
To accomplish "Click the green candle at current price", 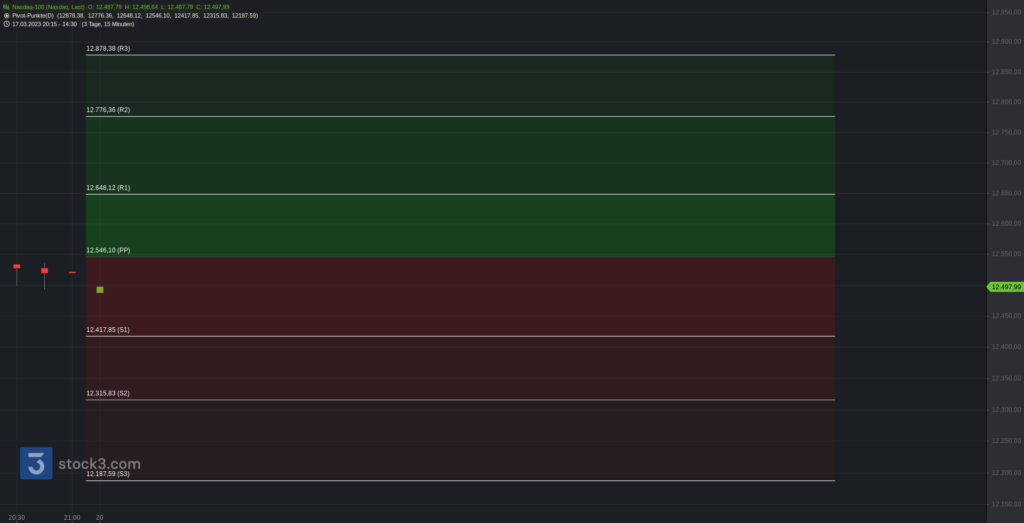I will tap(100, 289).
